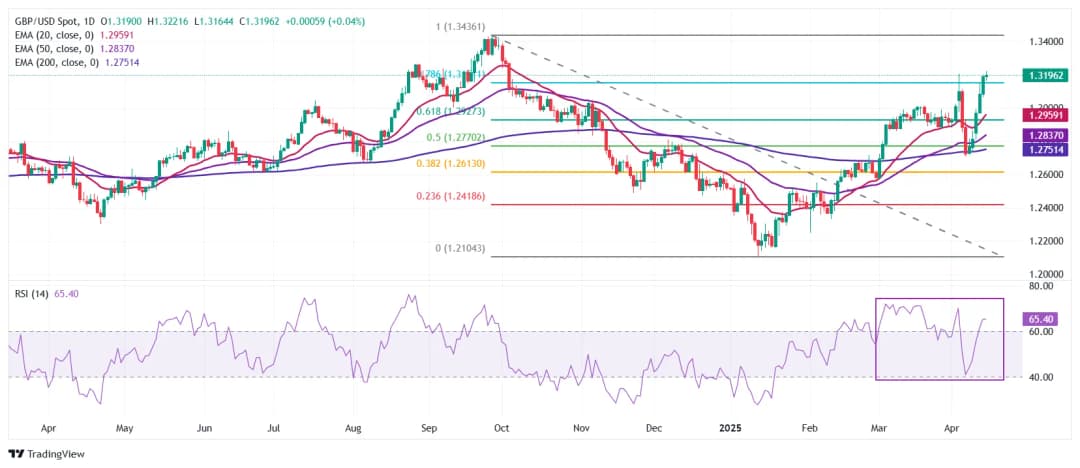The height and width of the screenshot is (468, 1080).
Task: Click the RSI value tag 65.40
Action: click(1040, 319)
